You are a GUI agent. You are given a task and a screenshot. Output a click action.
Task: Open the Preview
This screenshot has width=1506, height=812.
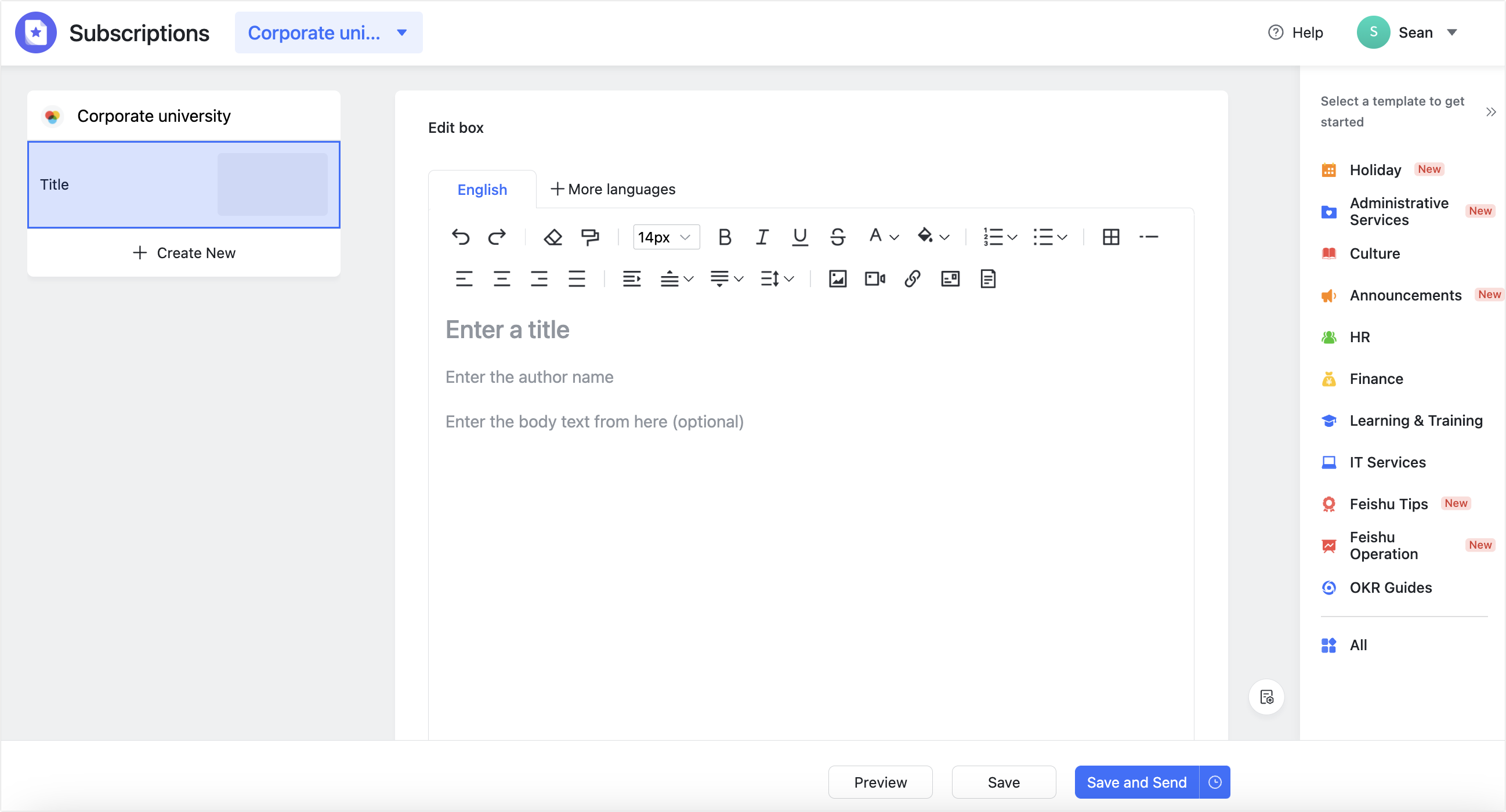880,782
